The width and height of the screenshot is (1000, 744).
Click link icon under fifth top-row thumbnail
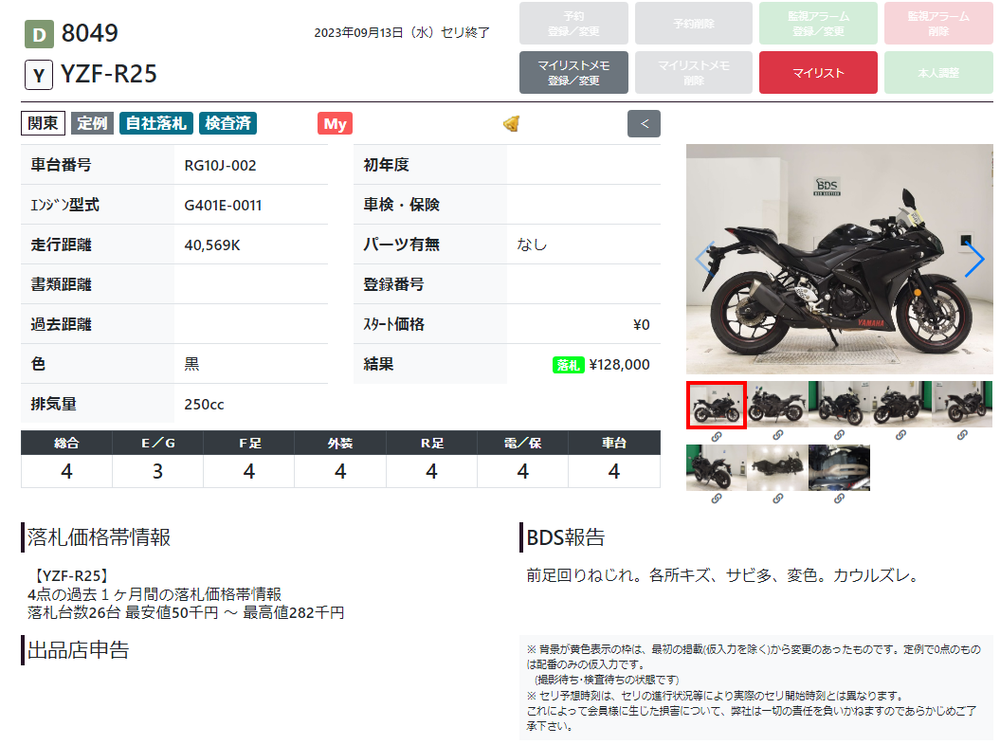[x=962, y=435]
